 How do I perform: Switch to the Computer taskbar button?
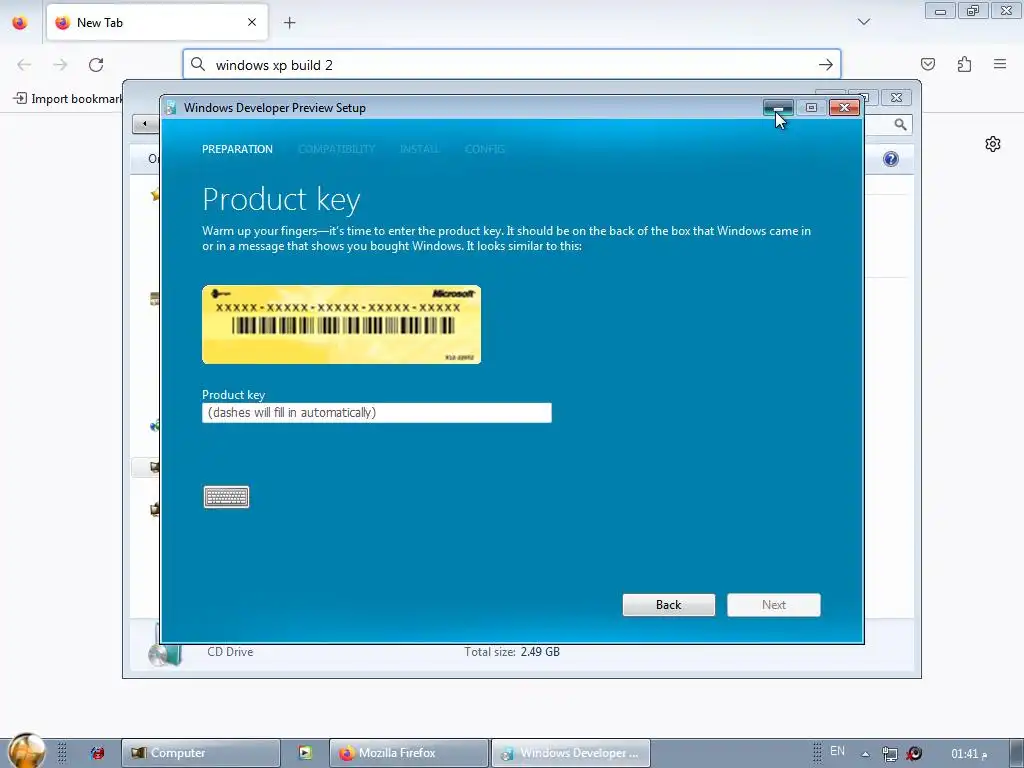[200, 753]
